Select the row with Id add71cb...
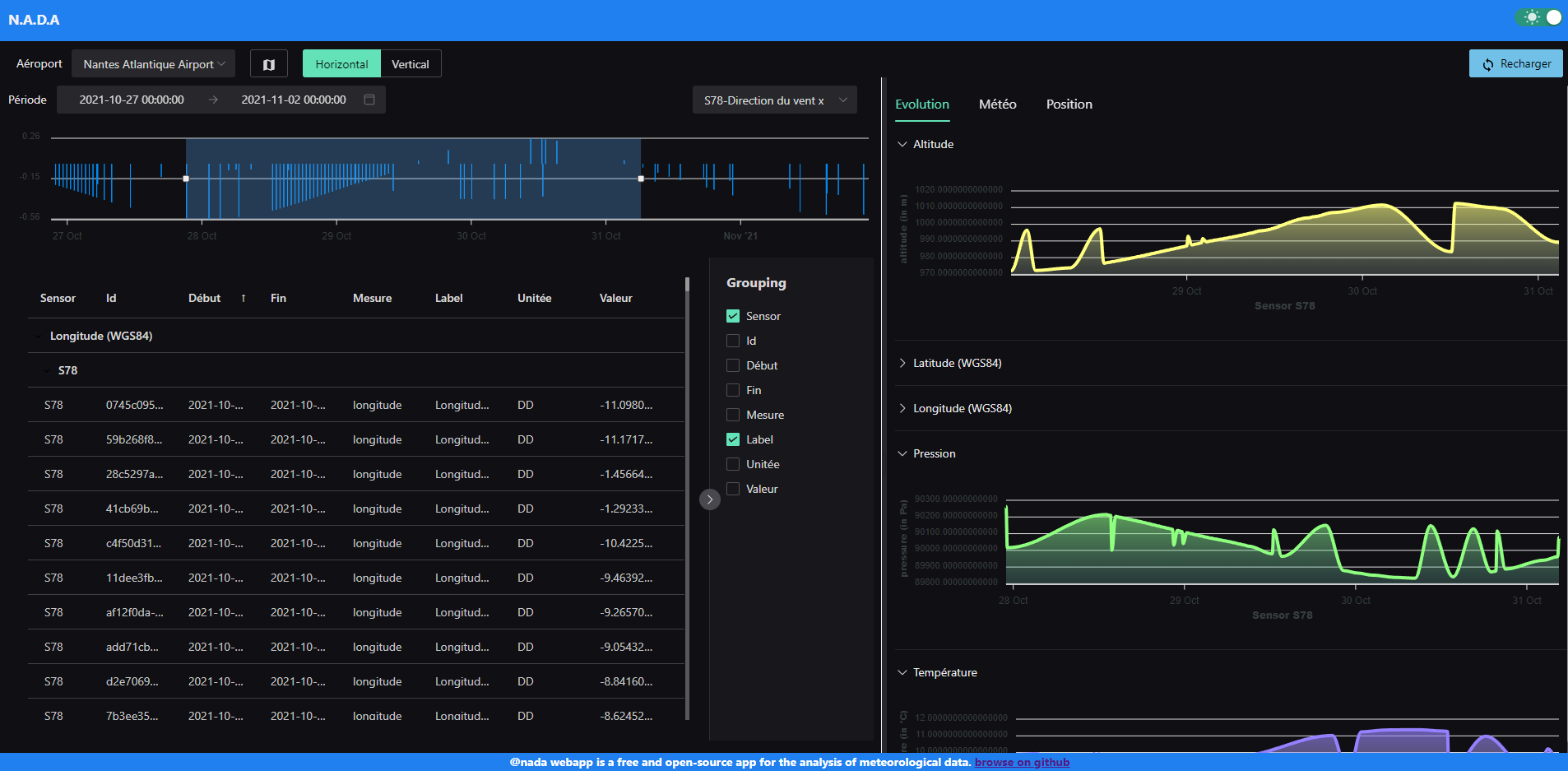Image resolution: width=1568 pixels, height=771 pixels. pos(356,647)
